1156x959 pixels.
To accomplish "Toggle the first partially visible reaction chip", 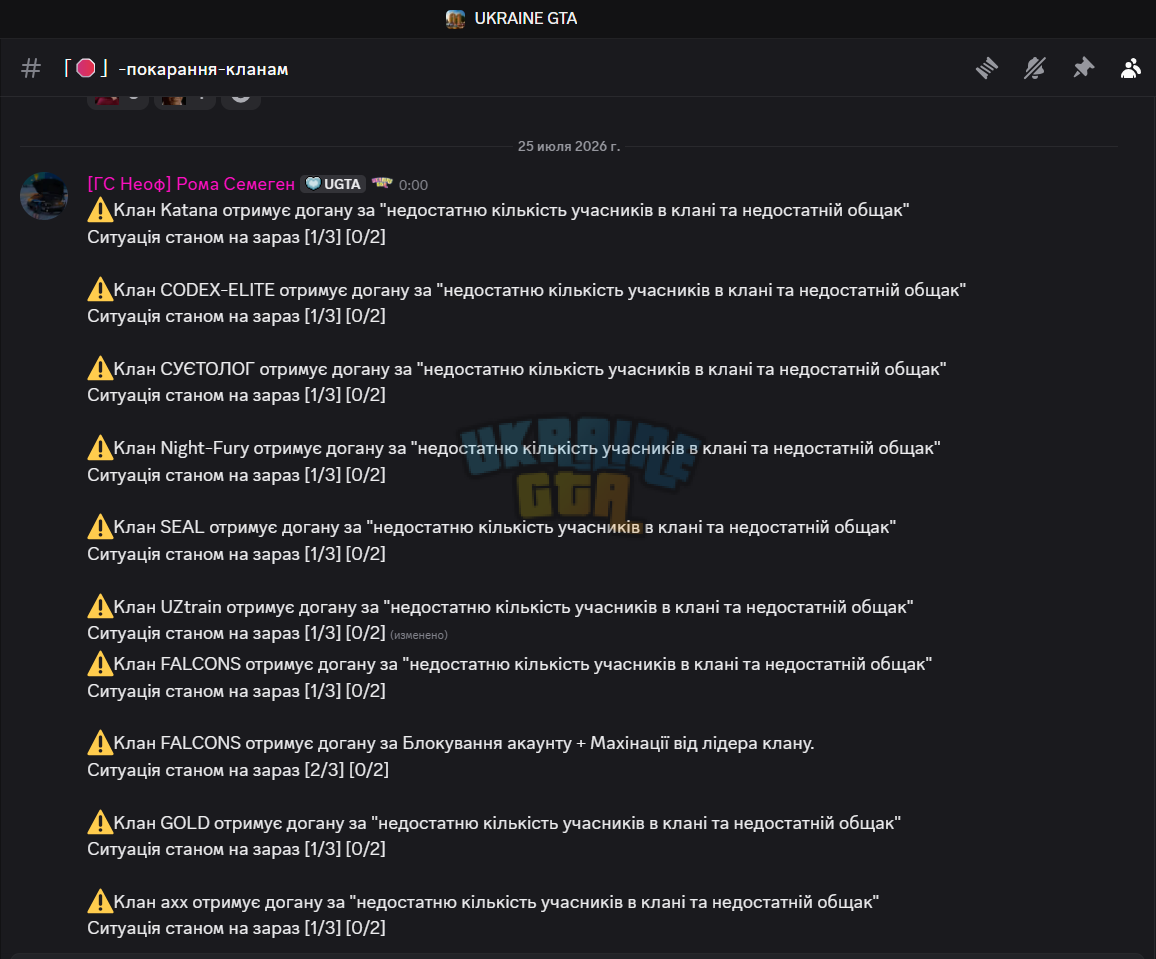I will point(118,98).
